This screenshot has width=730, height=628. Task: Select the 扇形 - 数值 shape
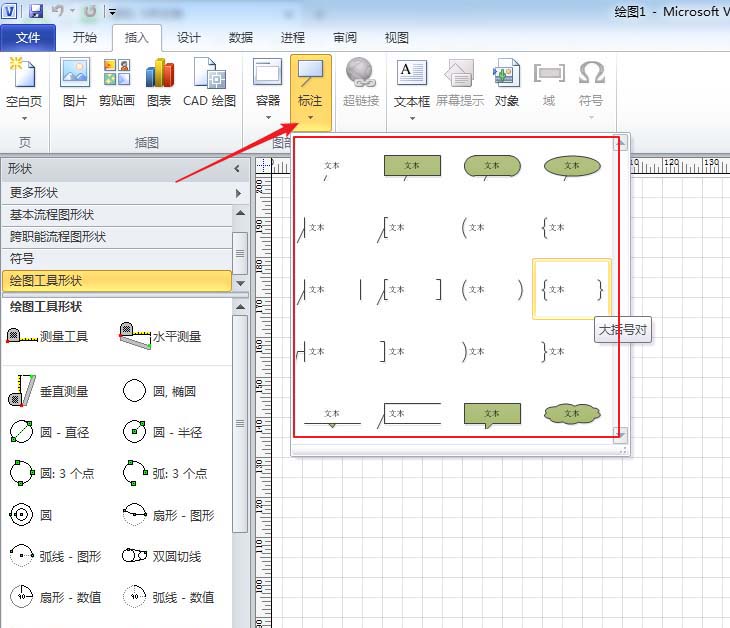click(55, 597)
